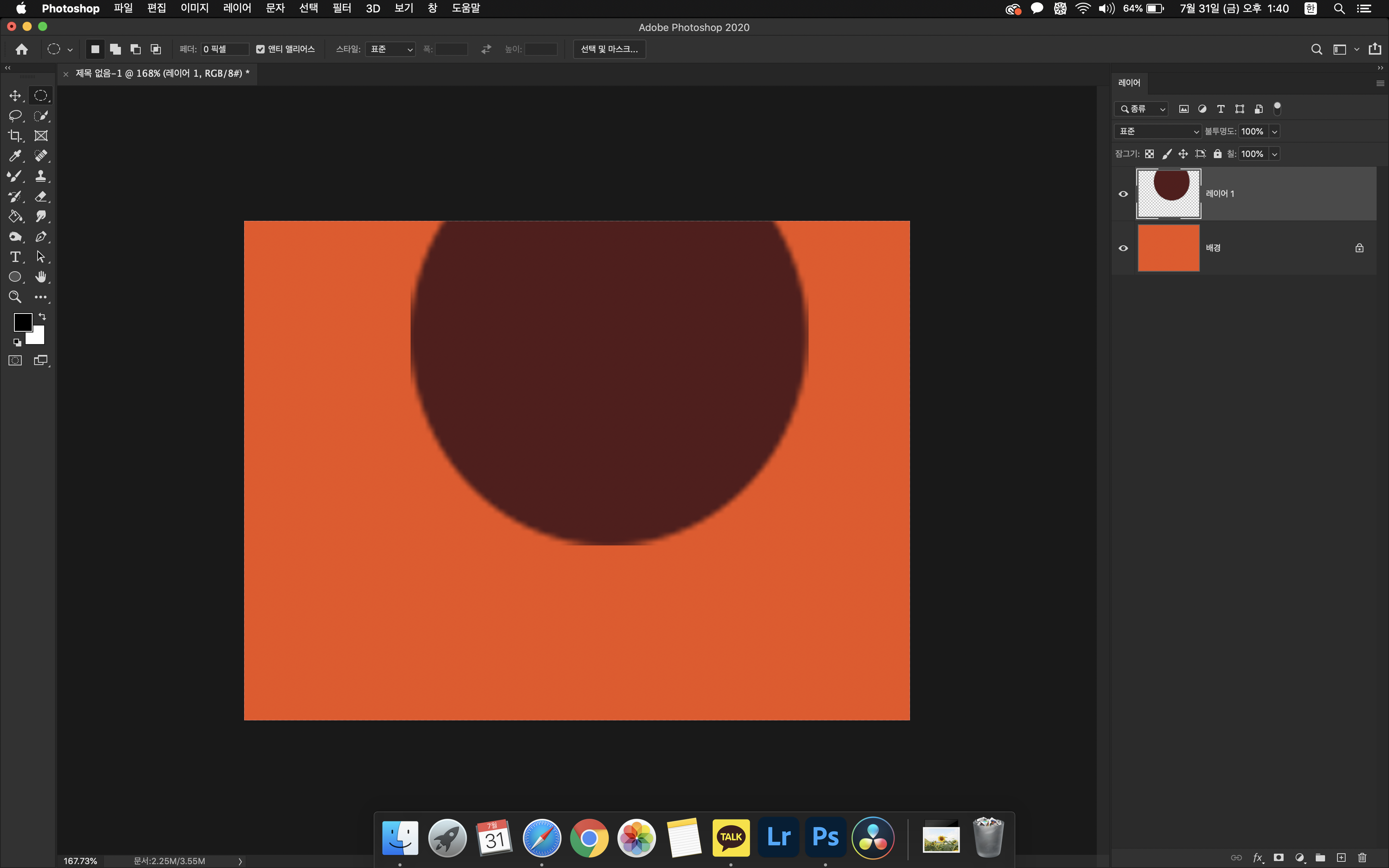Click the 페더 pixel input field

coord(224,49)
